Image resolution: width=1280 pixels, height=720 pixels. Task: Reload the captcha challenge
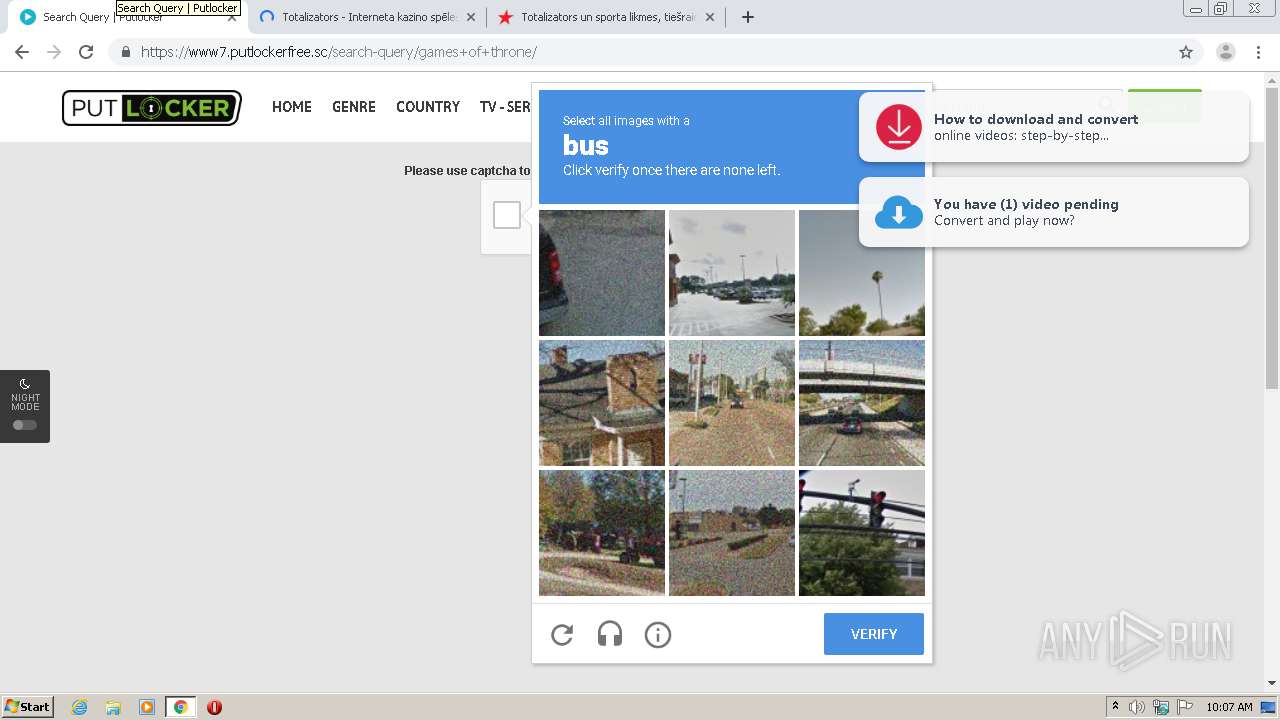pos(562,634)
